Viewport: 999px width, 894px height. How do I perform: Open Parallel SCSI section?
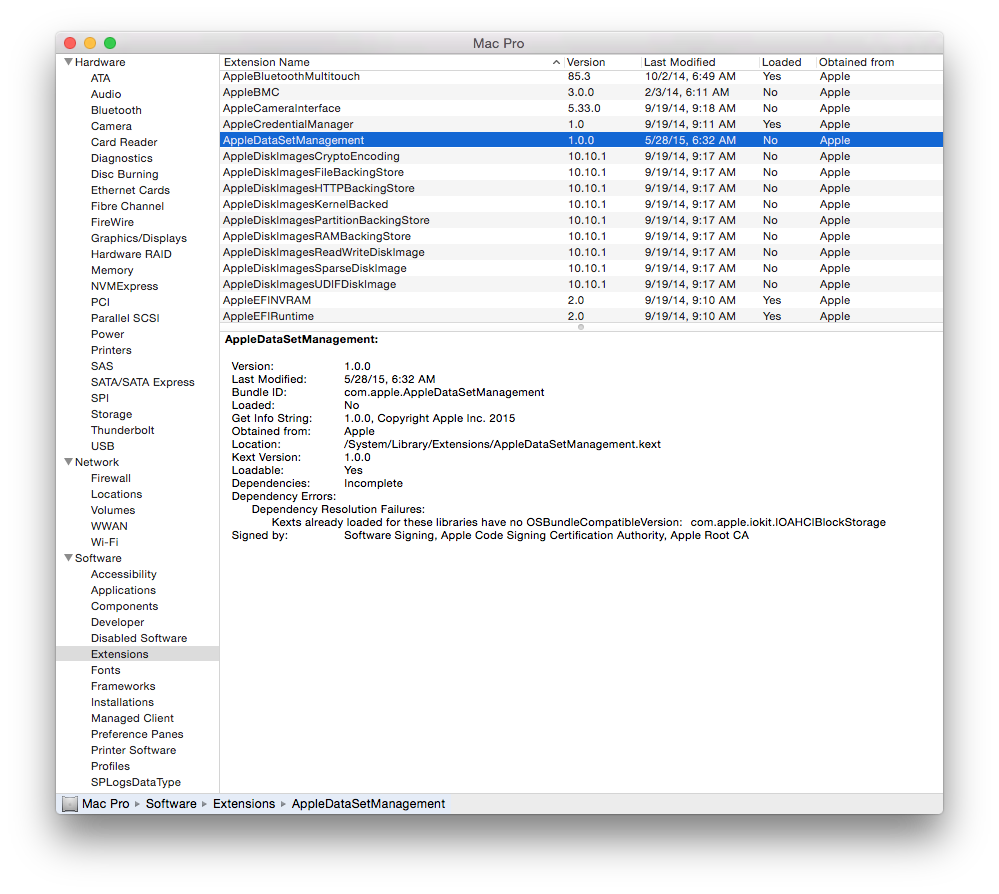125,318
